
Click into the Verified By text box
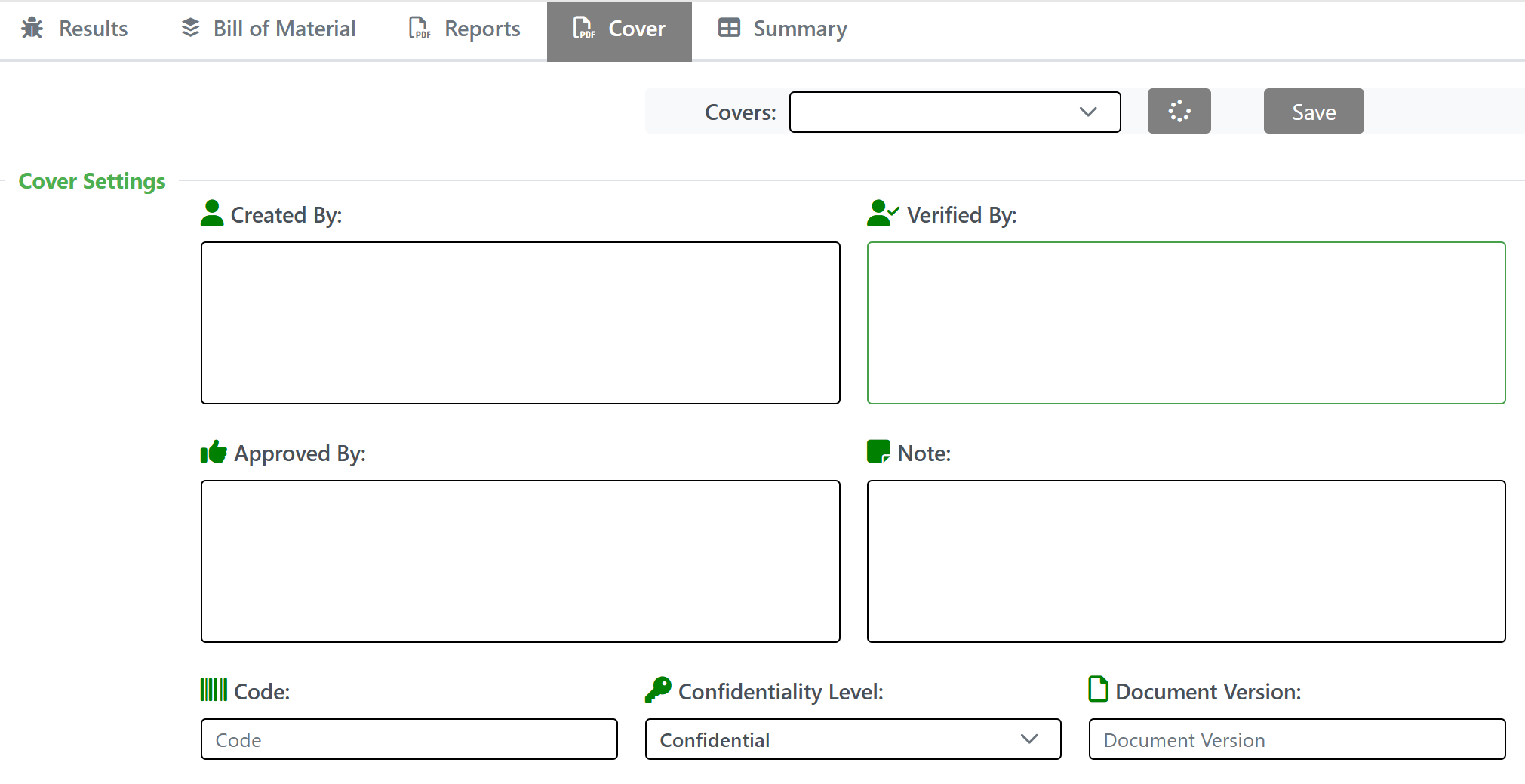coord(1185,323)
